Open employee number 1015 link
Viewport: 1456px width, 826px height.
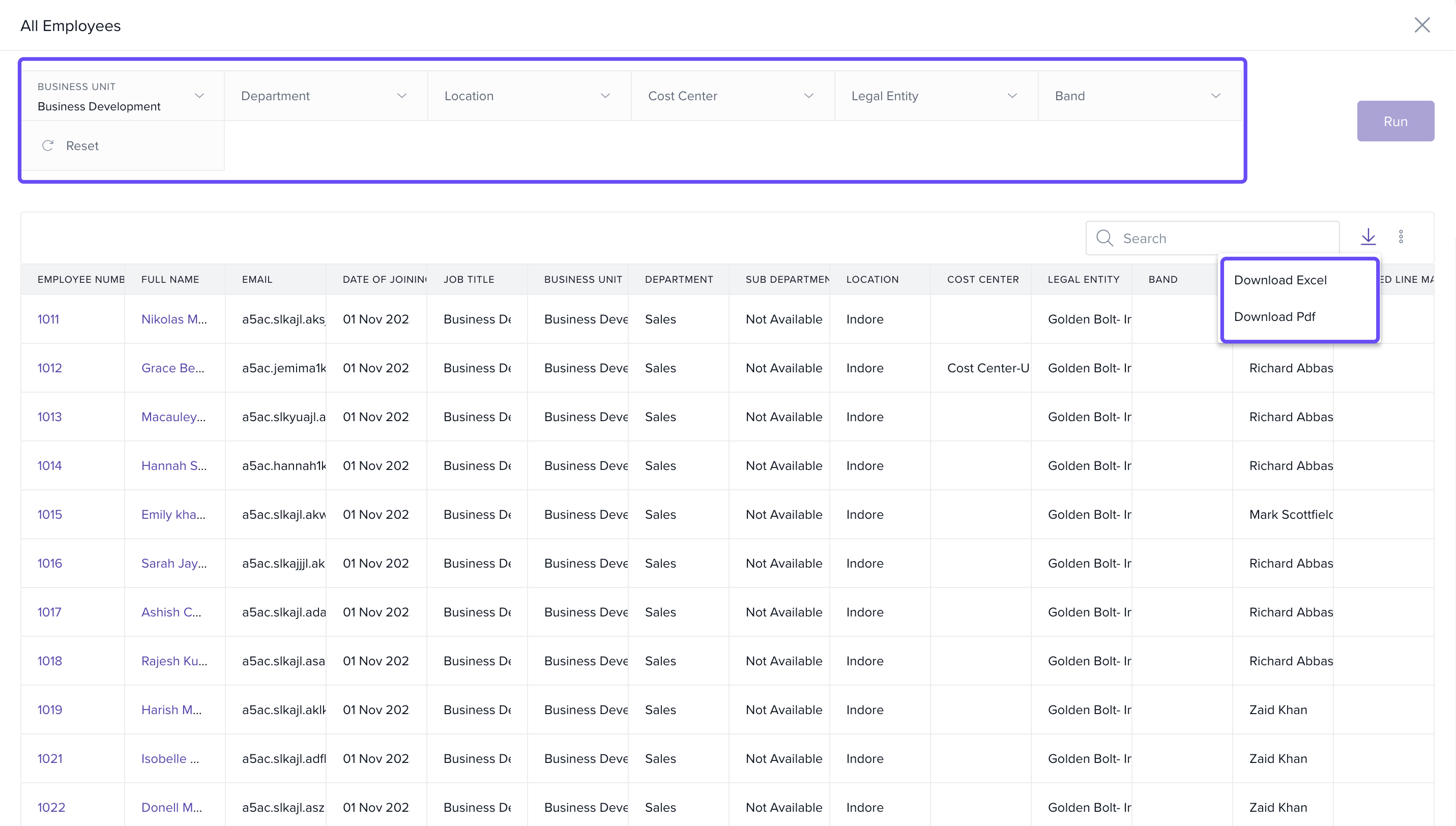click(x=50, y=515)
